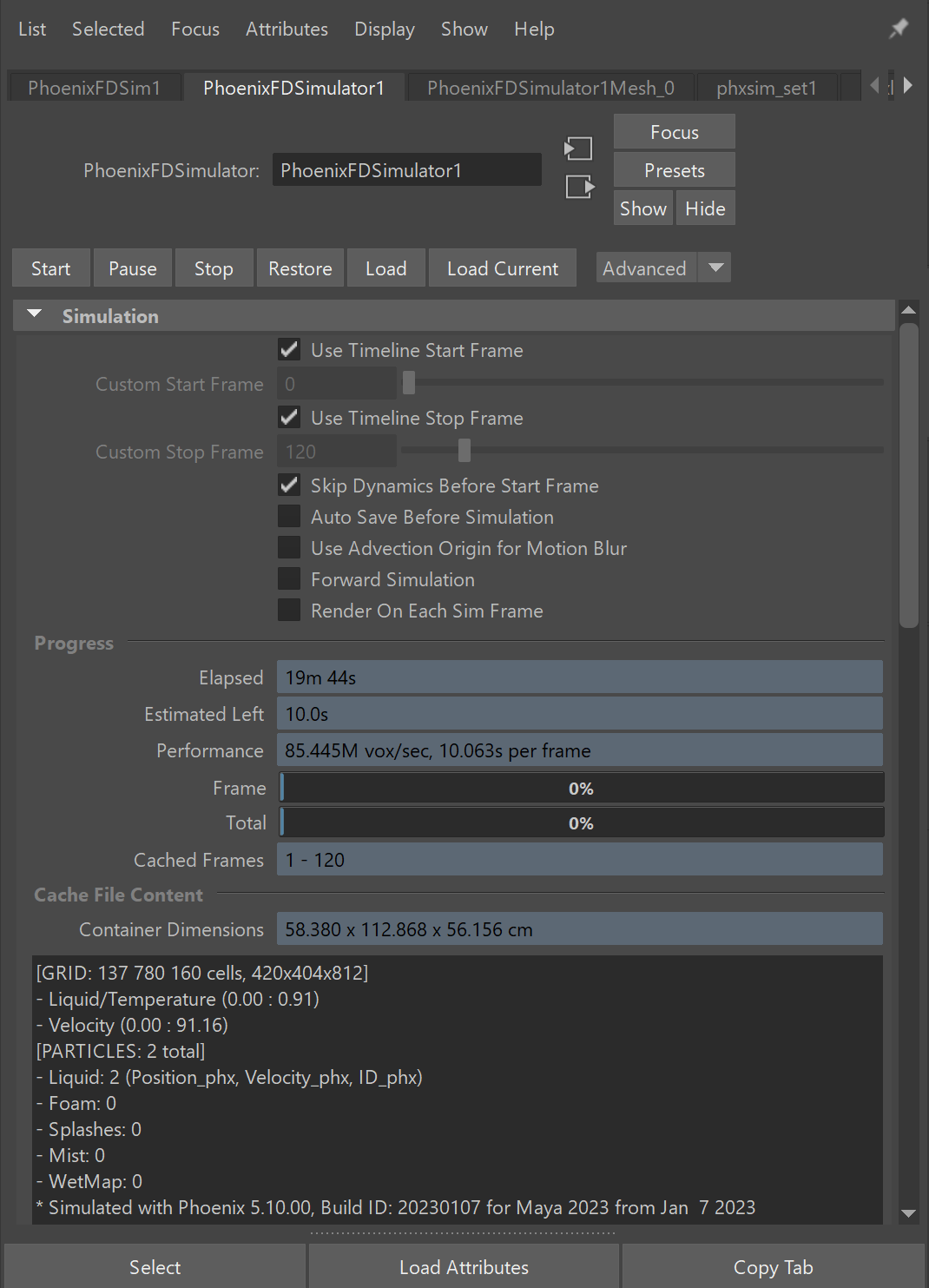Click the vertical scrollbar thumb
The width and height of the screenshot is (929, 1288).
click(x=909, y=475)
